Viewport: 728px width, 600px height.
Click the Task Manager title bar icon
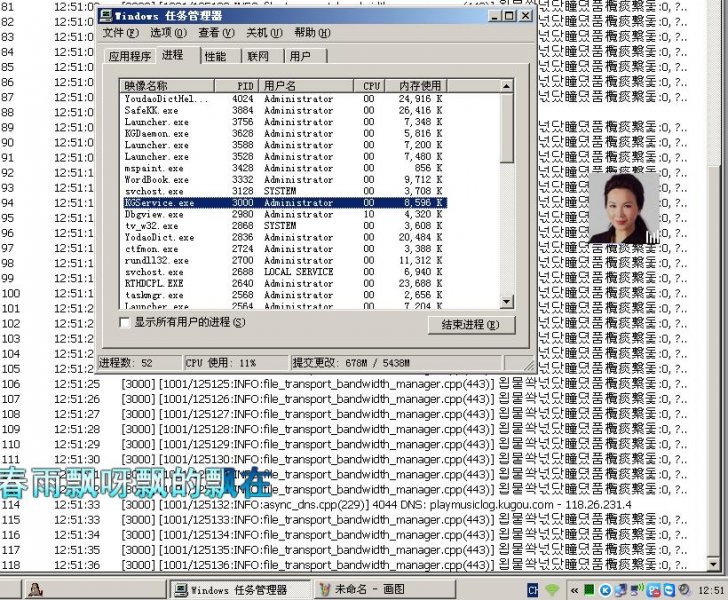pyautogui.click(x=106, y=16)
